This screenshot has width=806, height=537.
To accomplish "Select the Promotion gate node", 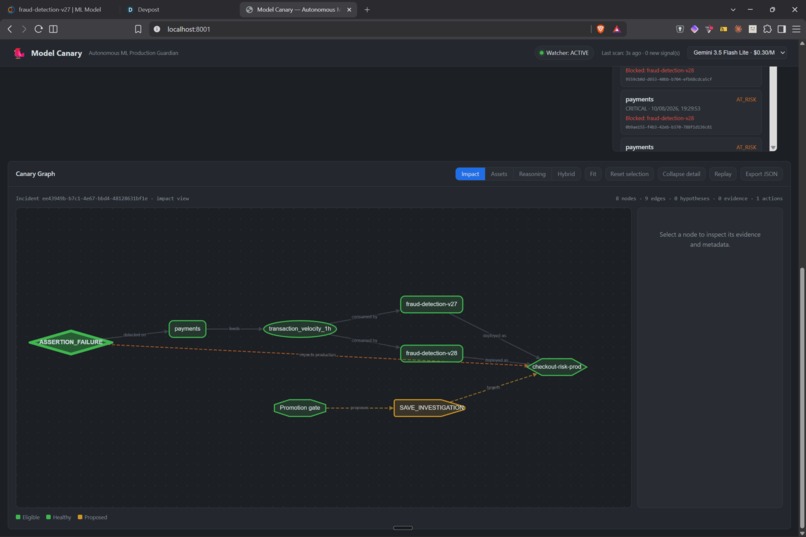I will (x=300, y=408).
